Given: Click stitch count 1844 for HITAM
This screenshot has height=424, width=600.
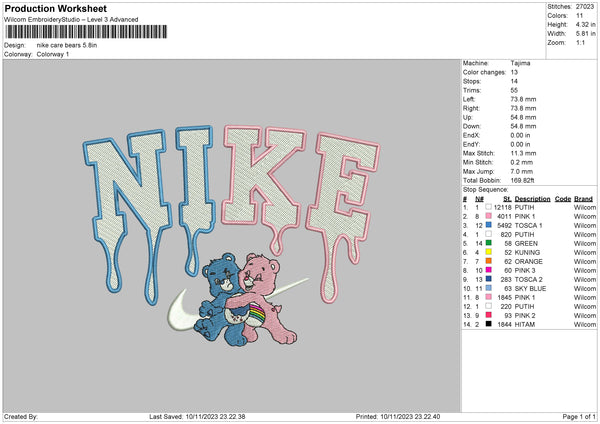Looking at the screenshot, I should [504, 325].
